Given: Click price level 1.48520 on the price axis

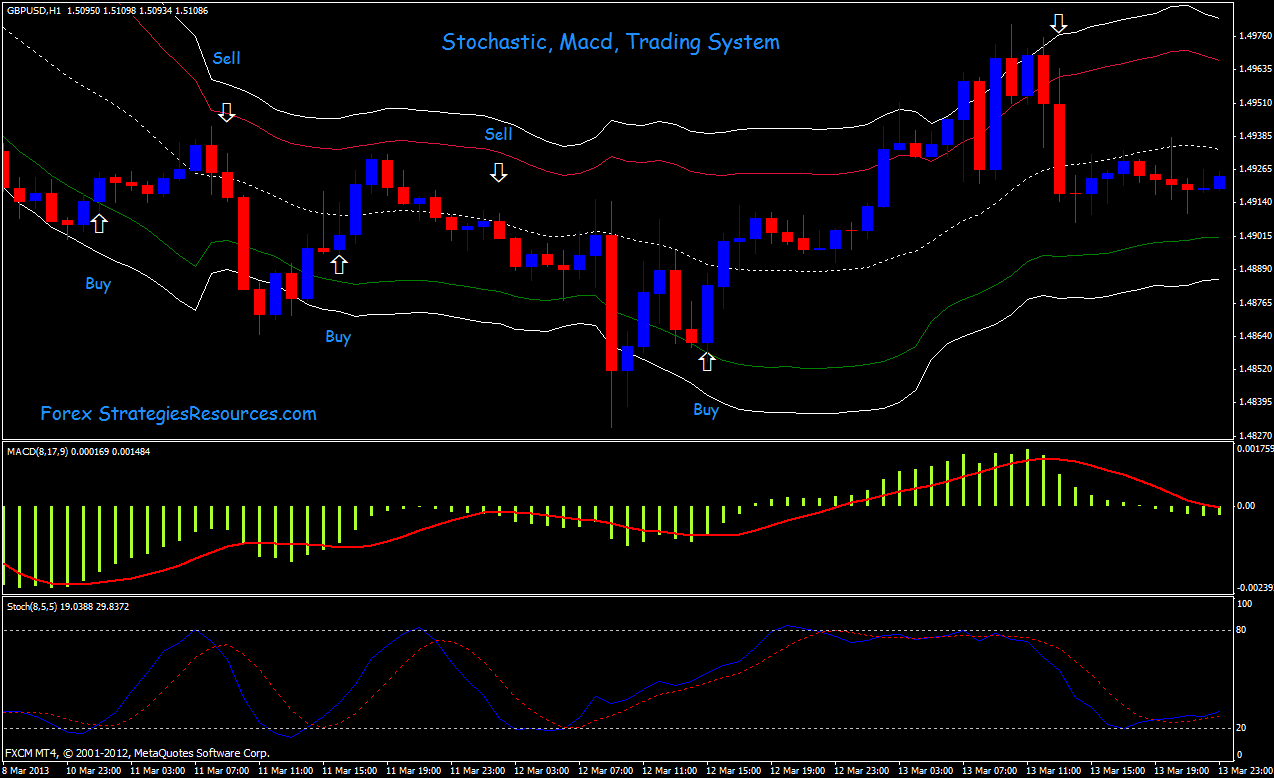Looking at the screenshot, I should [x=1254, y=369].
